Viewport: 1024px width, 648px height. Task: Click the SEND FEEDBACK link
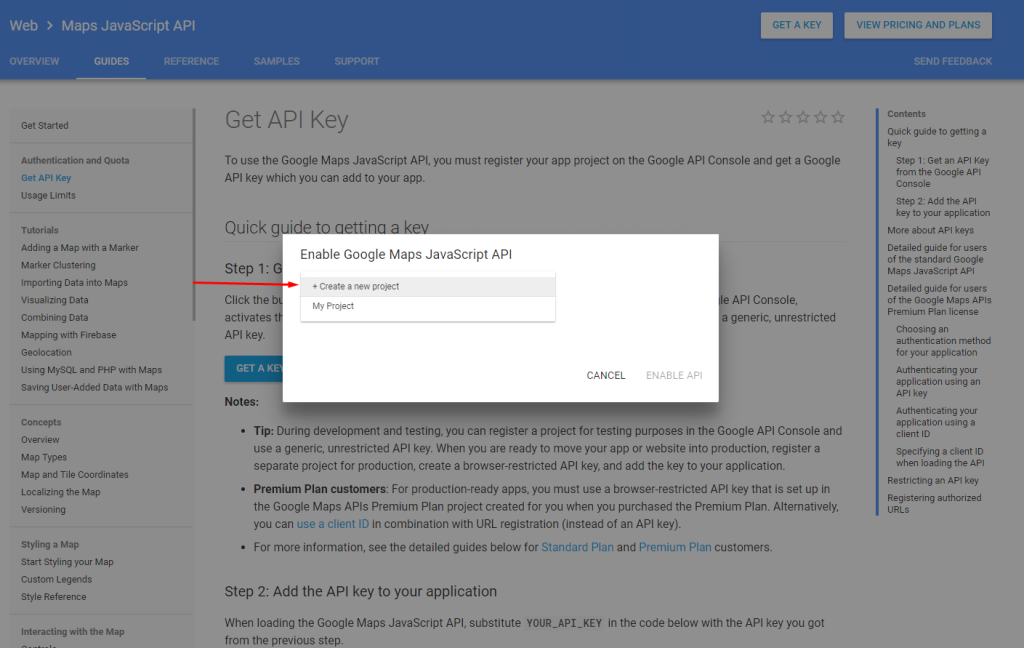click(x=952, y=61)
